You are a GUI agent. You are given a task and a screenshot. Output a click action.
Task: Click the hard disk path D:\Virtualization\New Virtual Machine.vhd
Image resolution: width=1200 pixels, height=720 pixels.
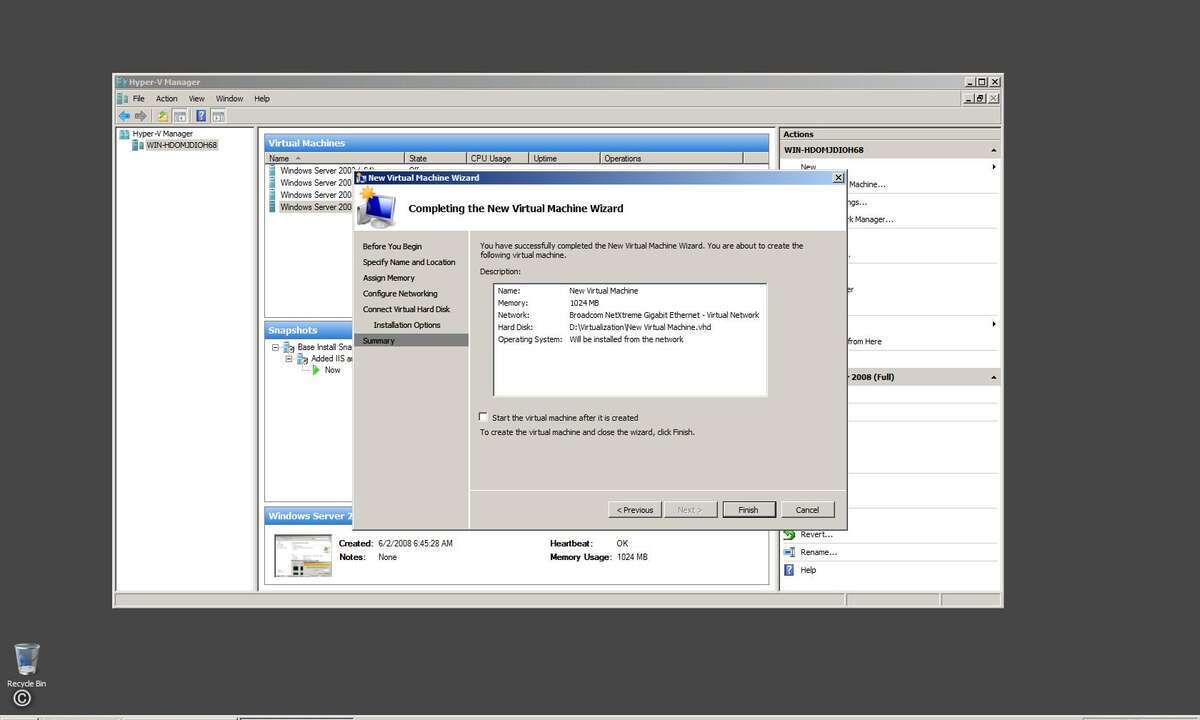click(640, 327)
